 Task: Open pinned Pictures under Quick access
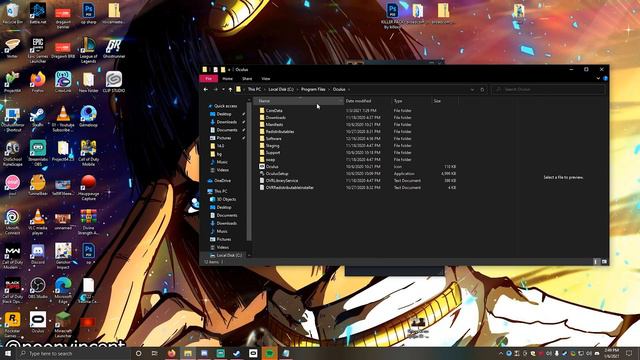click(224, 138)
